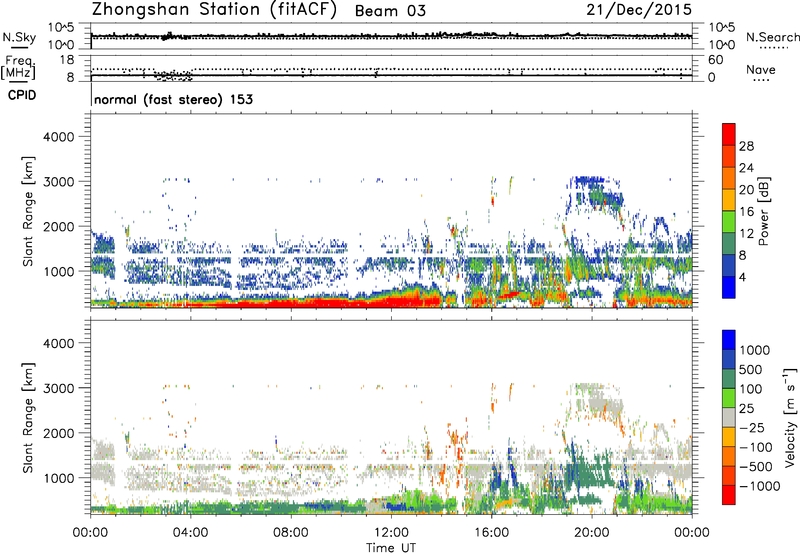Click the "16" value on the power color bar
This screenshot has height=554, width=800.
click(x=746, y=212)
